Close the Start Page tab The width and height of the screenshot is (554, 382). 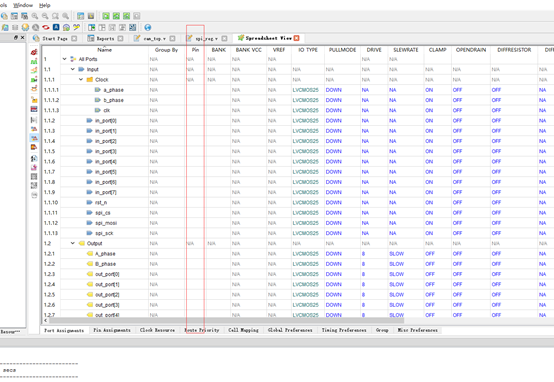[74, 39]
